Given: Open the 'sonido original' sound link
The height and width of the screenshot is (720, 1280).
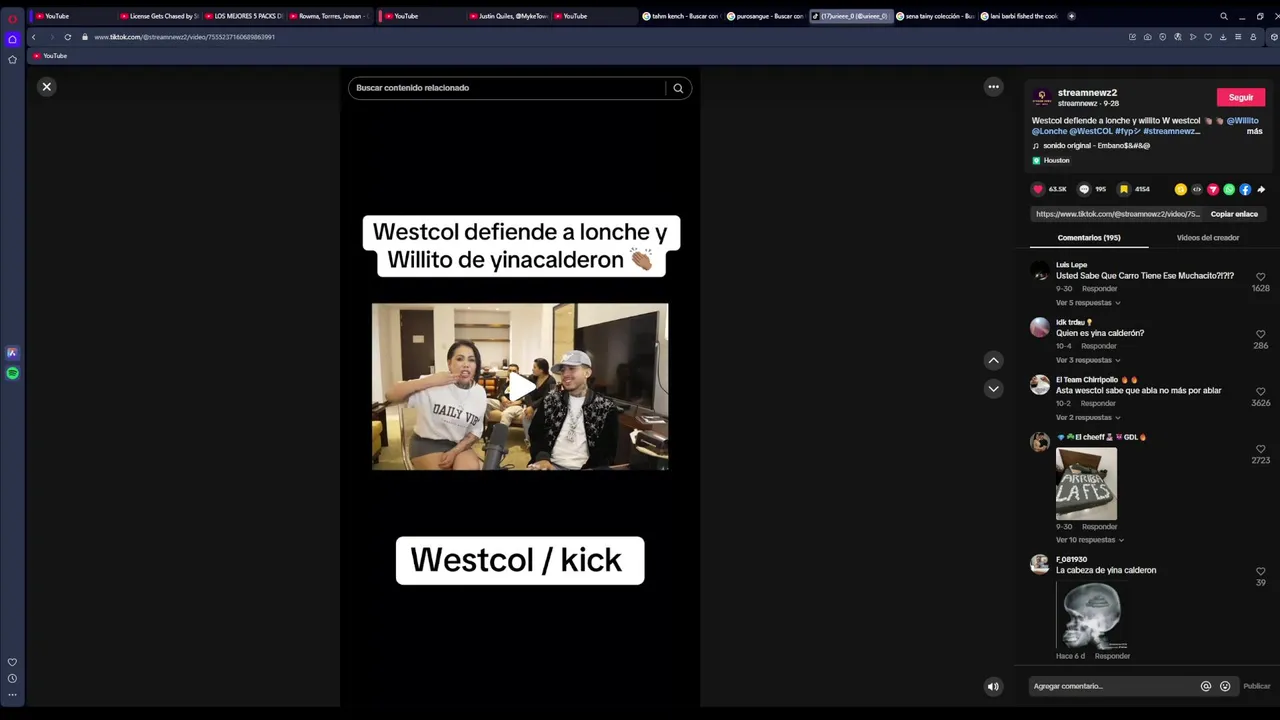Looking at the screenshot, I should click(1096, 146).
